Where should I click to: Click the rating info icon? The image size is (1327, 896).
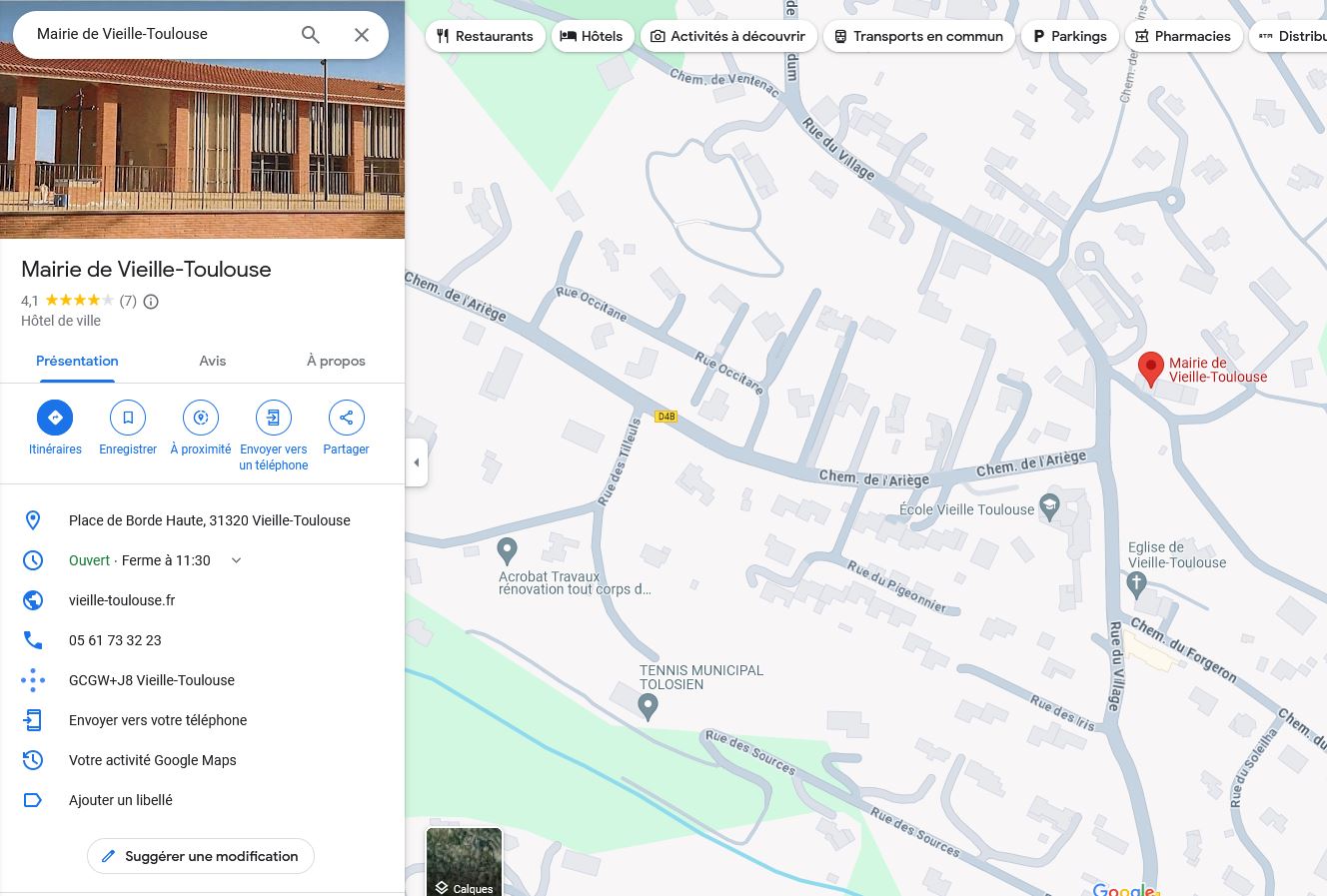coord(151,301)
